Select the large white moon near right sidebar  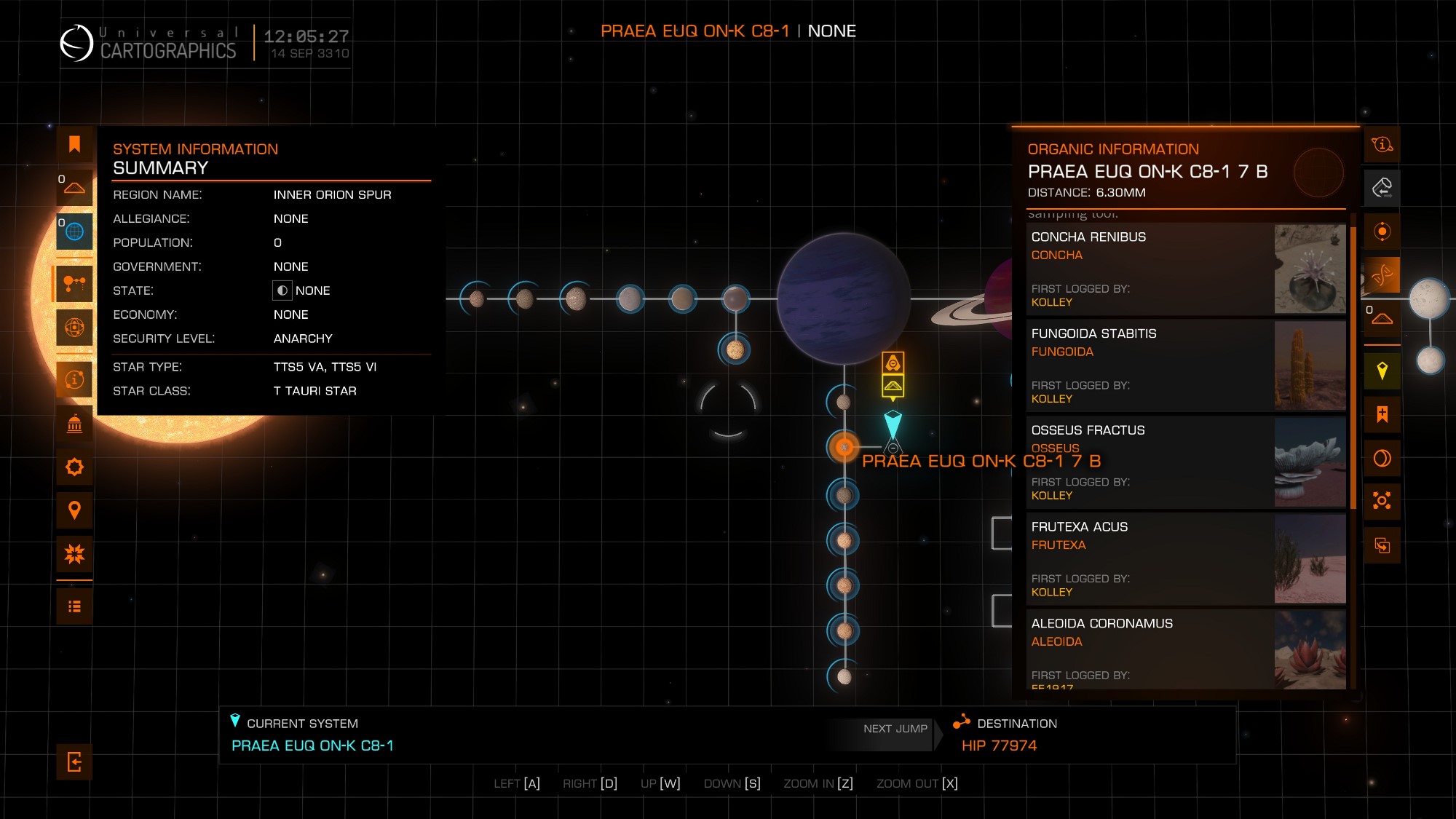1429,299
